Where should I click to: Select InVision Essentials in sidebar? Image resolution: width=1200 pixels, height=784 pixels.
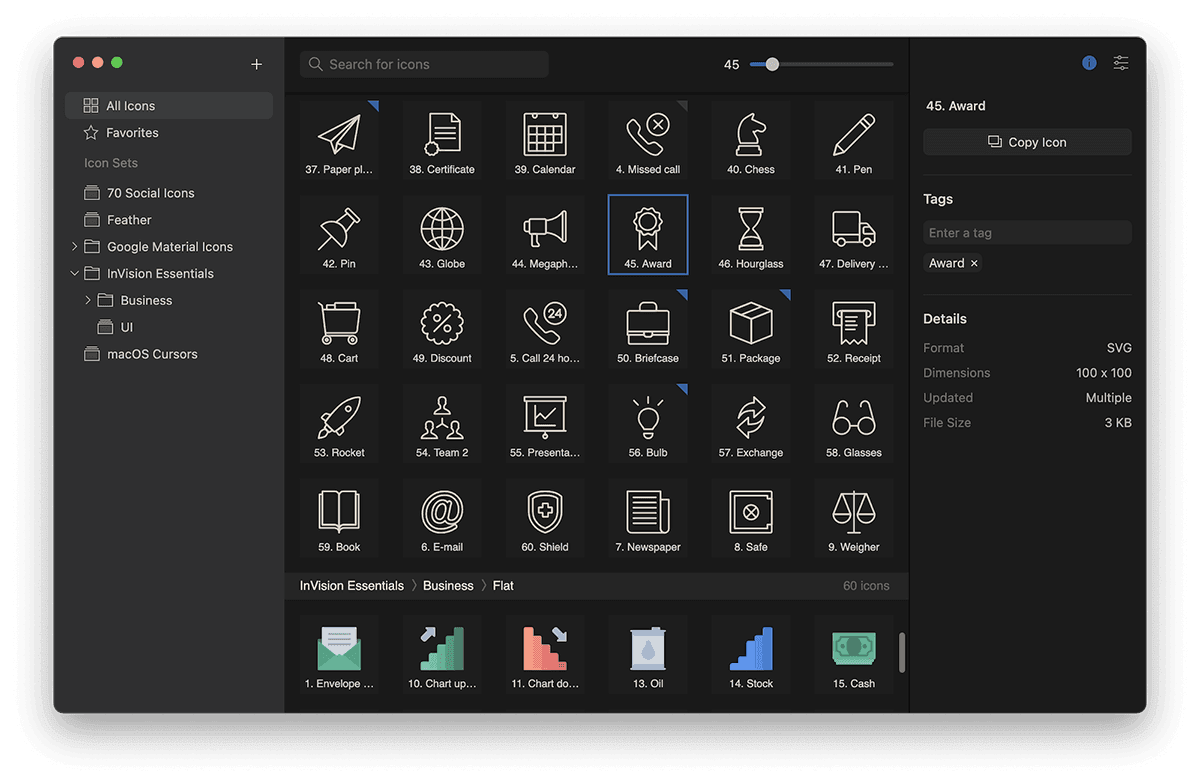coord(160,274)
